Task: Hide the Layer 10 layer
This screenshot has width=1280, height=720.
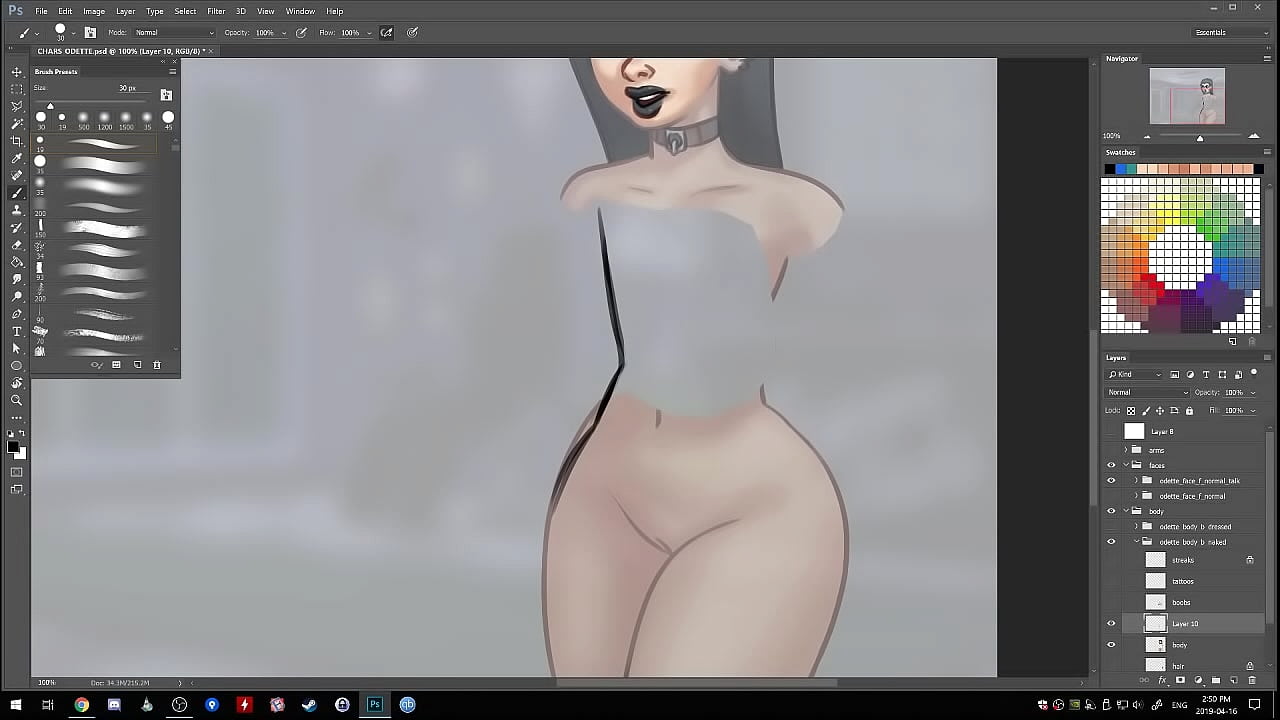Action: 1111,623
